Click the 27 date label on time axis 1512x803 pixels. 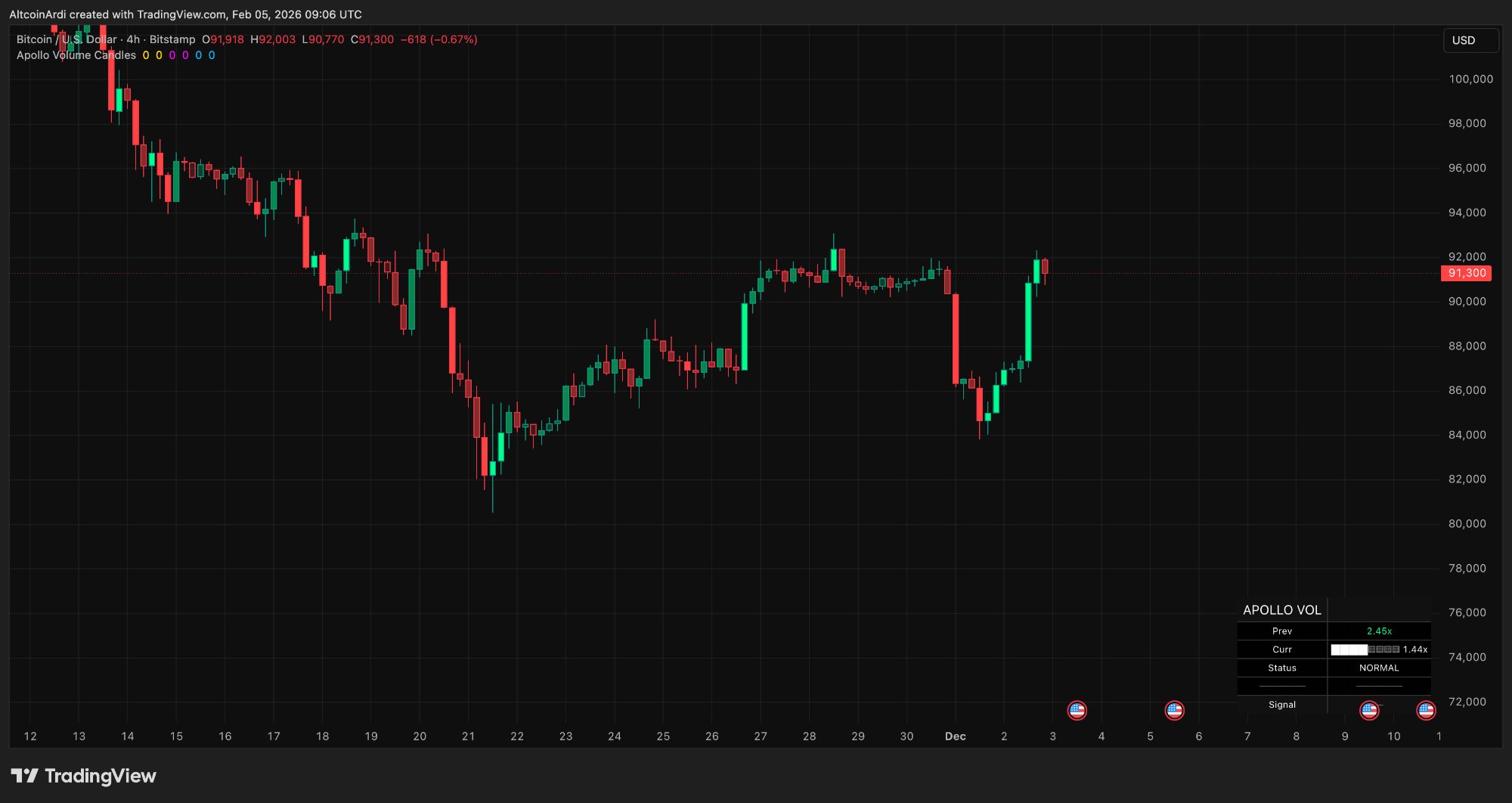[761, 736]
